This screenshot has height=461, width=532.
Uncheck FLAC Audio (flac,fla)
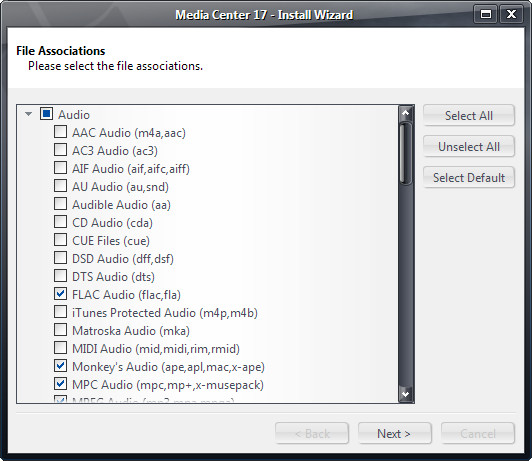60,294
